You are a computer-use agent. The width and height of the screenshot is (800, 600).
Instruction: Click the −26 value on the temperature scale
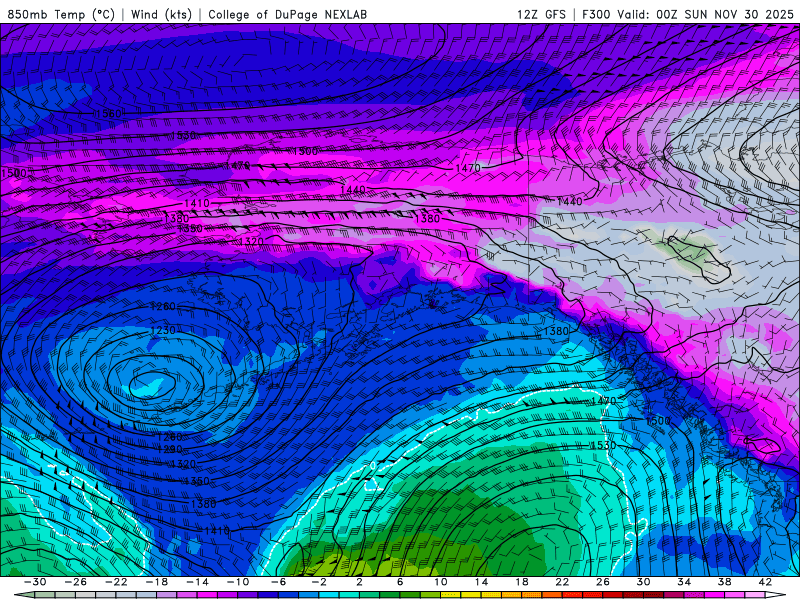coord(76,582)
